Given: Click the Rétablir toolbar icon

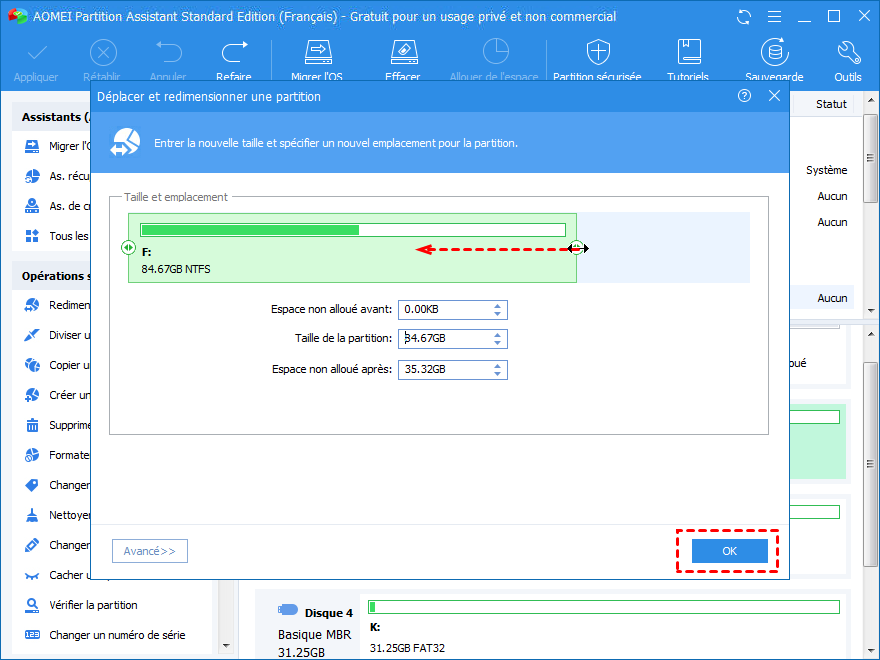Looking at the screenshot, I should [x=103, y=53].
